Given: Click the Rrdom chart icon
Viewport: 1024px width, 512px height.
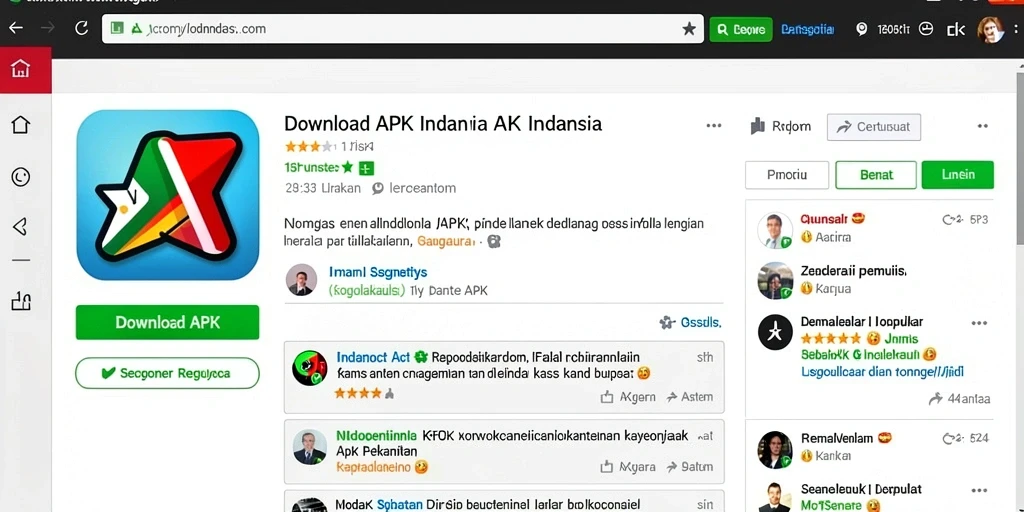Looking at the screenshot, I should click(x=758, y=126).
